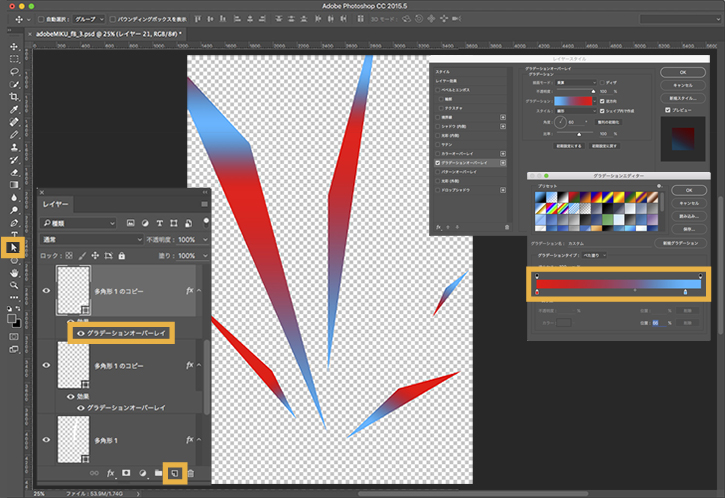This screenshot has height=498, width=725.
Task: Open the グループ auto-select dropdown
Action: point(89,19)
